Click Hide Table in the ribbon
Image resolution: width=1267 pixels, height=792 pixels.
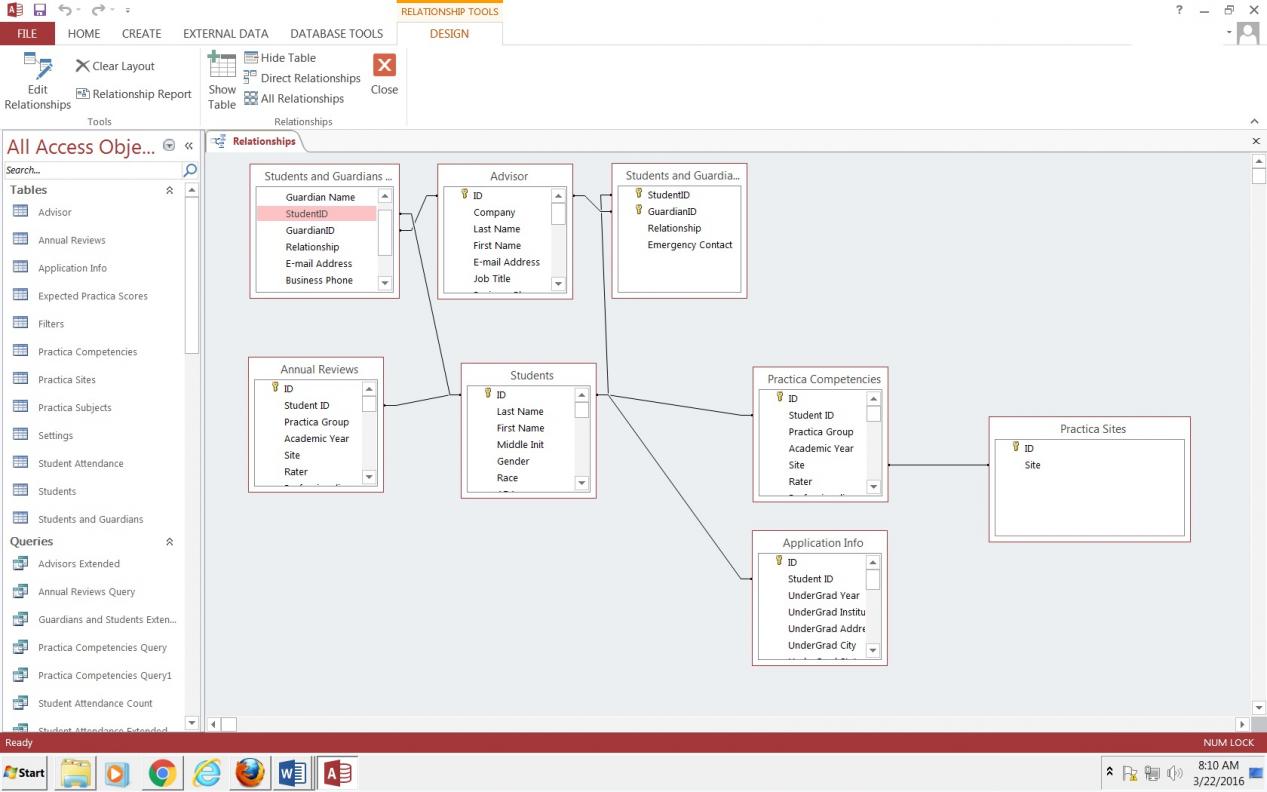click(x=280, y=58)
